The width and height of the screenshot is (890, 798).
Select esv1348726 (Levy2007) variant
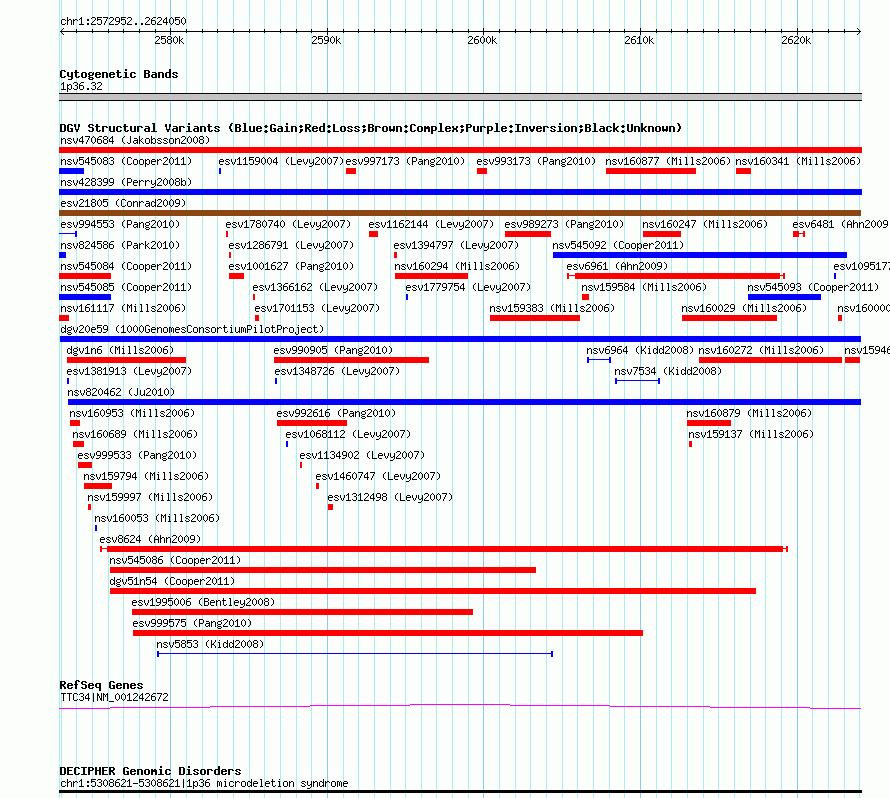click(276, 381)
